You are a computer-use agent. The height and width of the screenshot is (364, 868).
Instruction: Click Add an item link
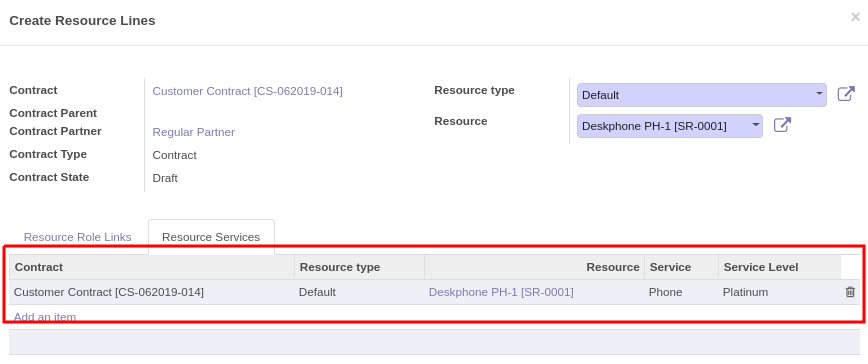click(x=45, y=317)
